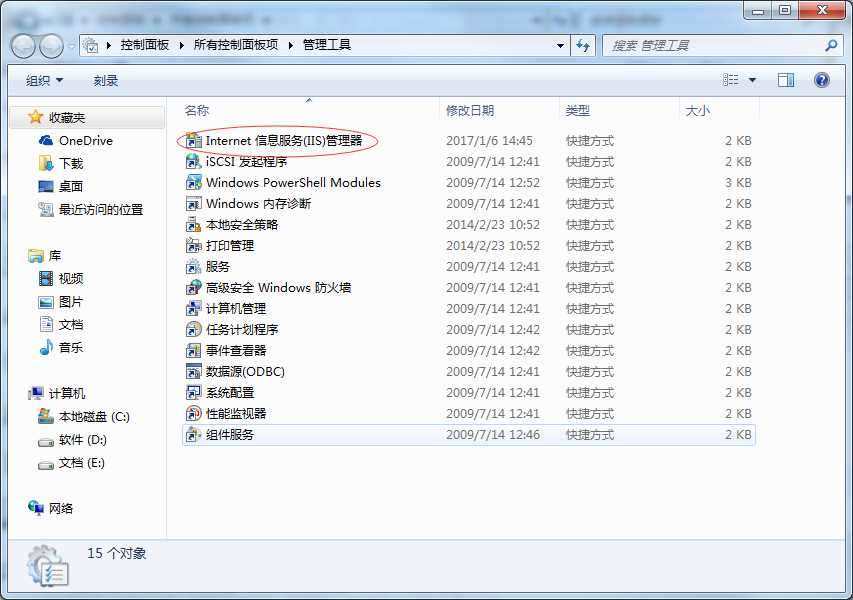Image resolution: width=853 pixels, height=600 pixels.
Task: Go to 桌面 in the sidebar
Action: click(61, 187)
